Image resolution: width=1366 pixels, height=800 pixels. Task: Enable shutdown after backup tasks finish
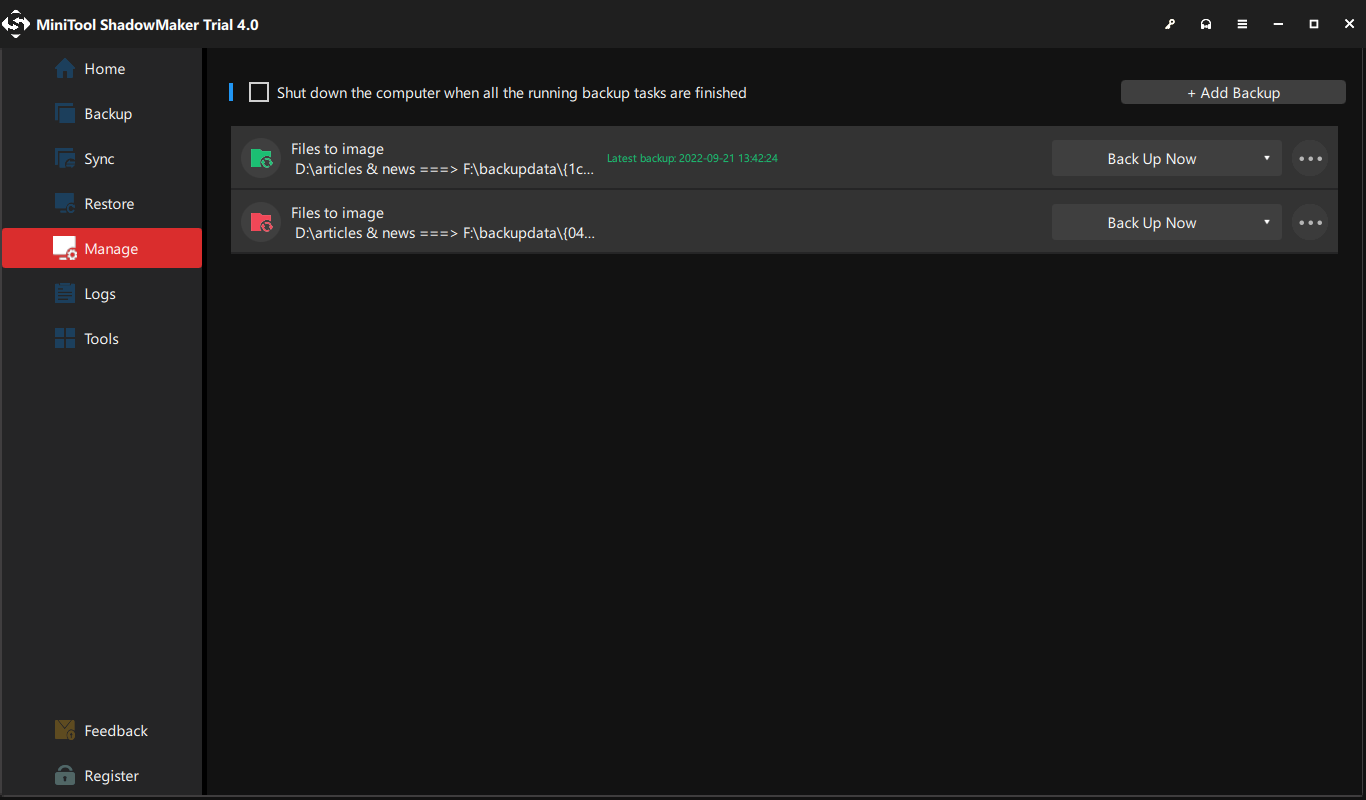click(258, 92)
